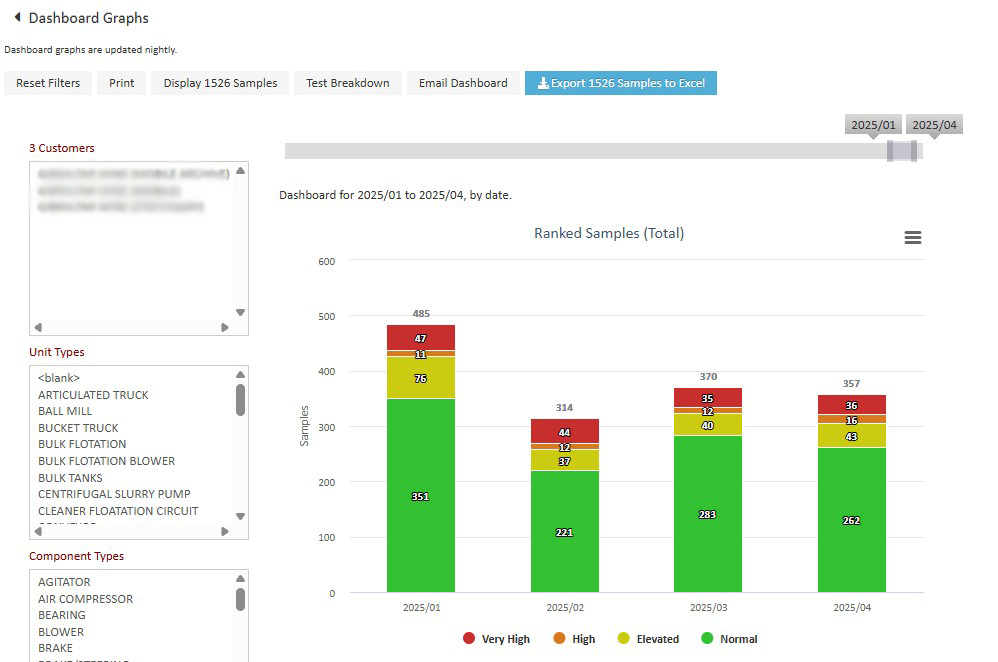The width and height of the screenshot is (998, 662).
Task: Select ARTICULATED TRUCK in Unit Types
Action: pos(93,395)
